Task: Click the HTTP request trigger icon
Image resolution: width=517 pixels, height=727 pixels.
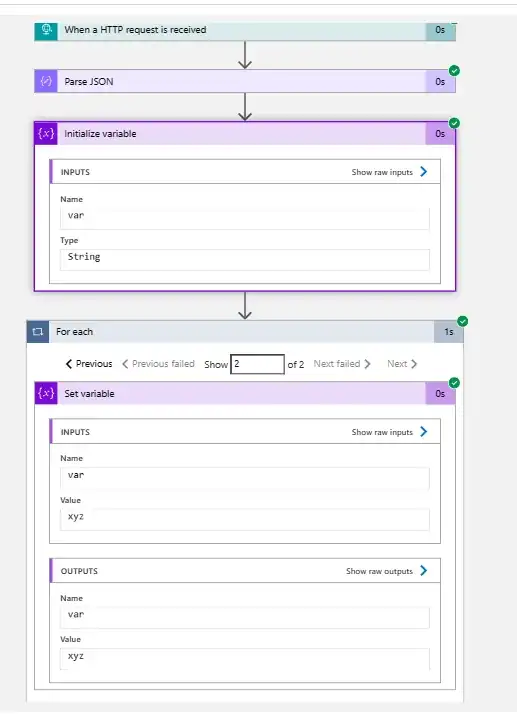Action: coord(46,30)
